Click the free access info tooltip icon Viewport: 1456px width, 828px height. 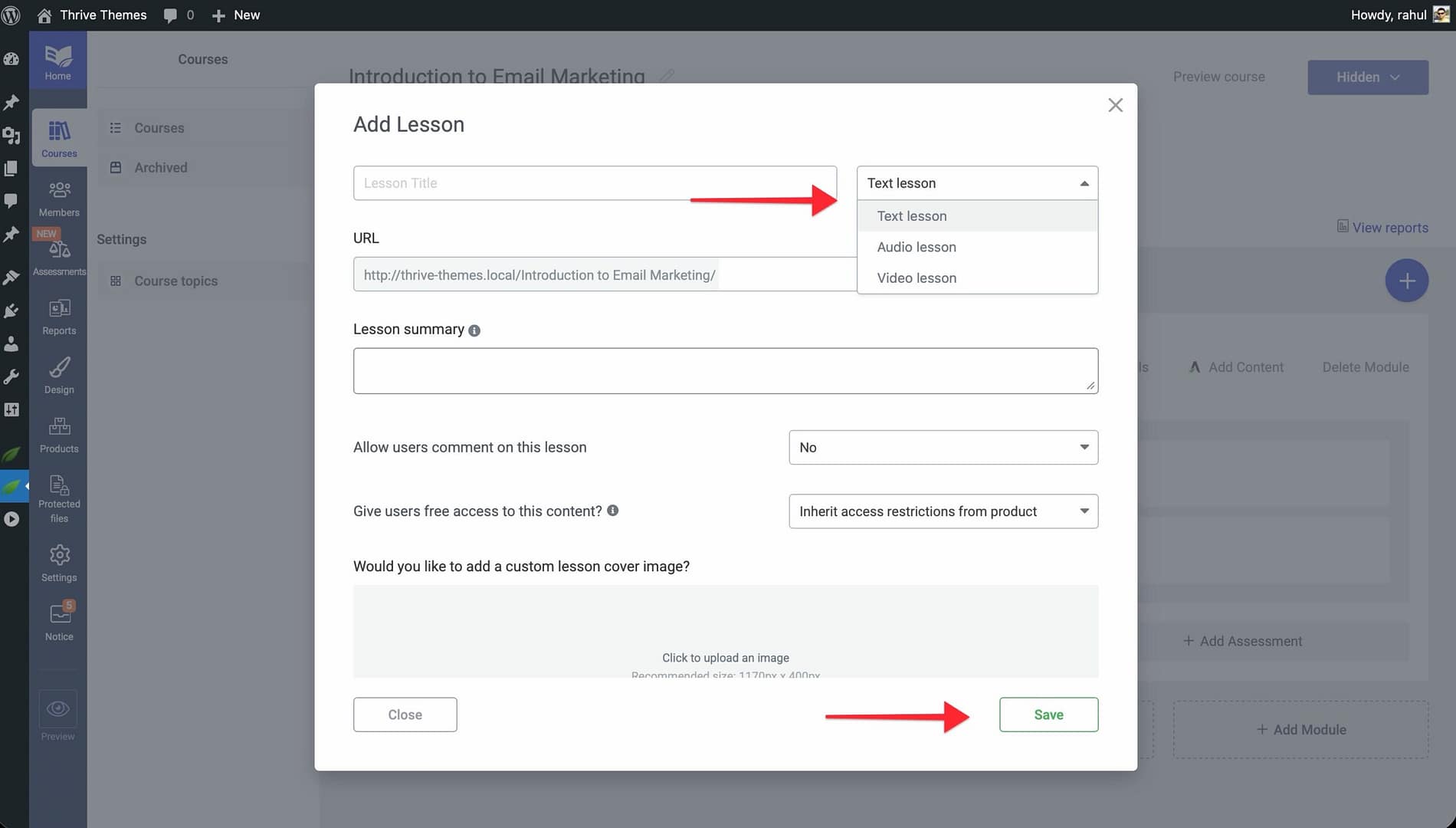pos(612,511)
